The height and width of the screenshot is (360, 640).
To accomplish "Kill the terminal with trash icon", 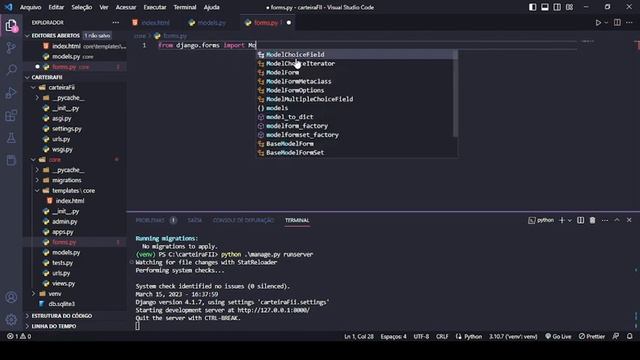I will [x=592, y=220].
